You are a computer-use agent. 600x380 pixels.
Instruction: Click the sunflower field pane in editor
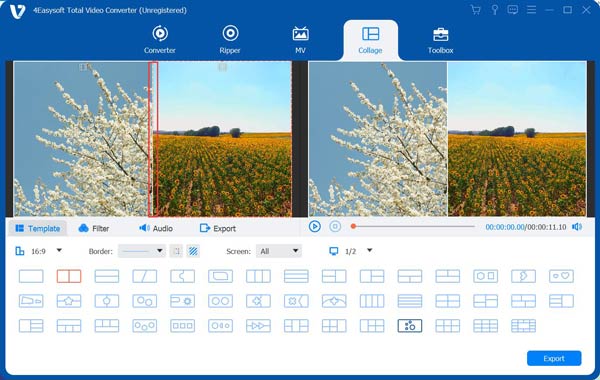tap(222, 139)
